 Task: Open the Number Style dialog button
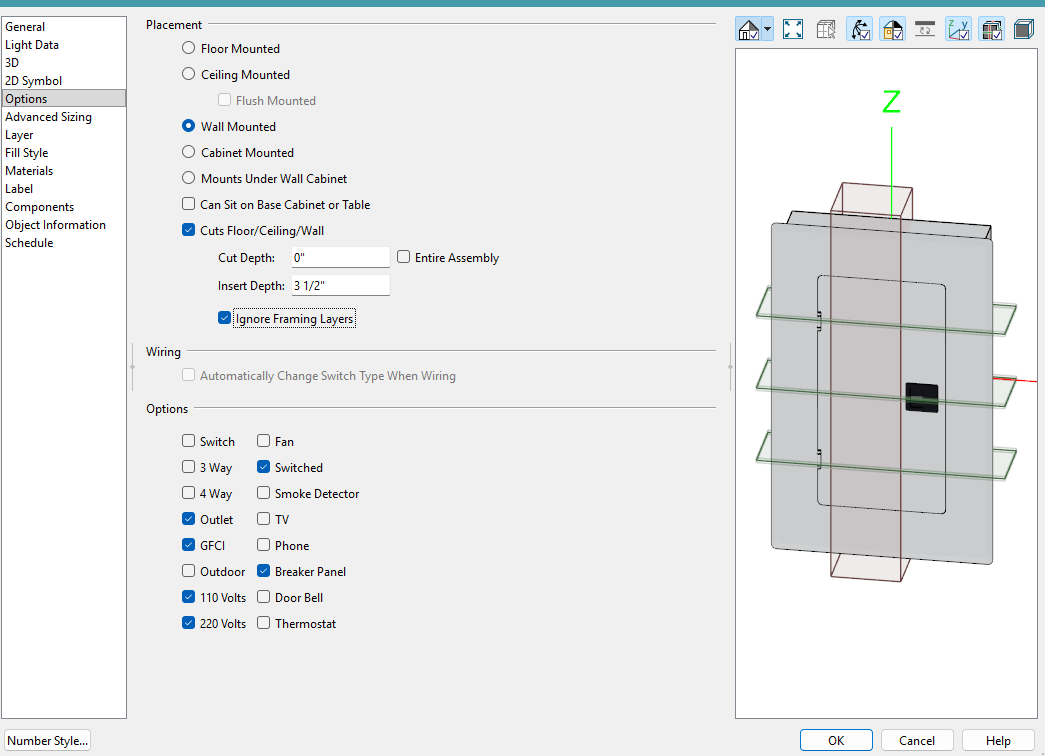(x=47, y=741)
